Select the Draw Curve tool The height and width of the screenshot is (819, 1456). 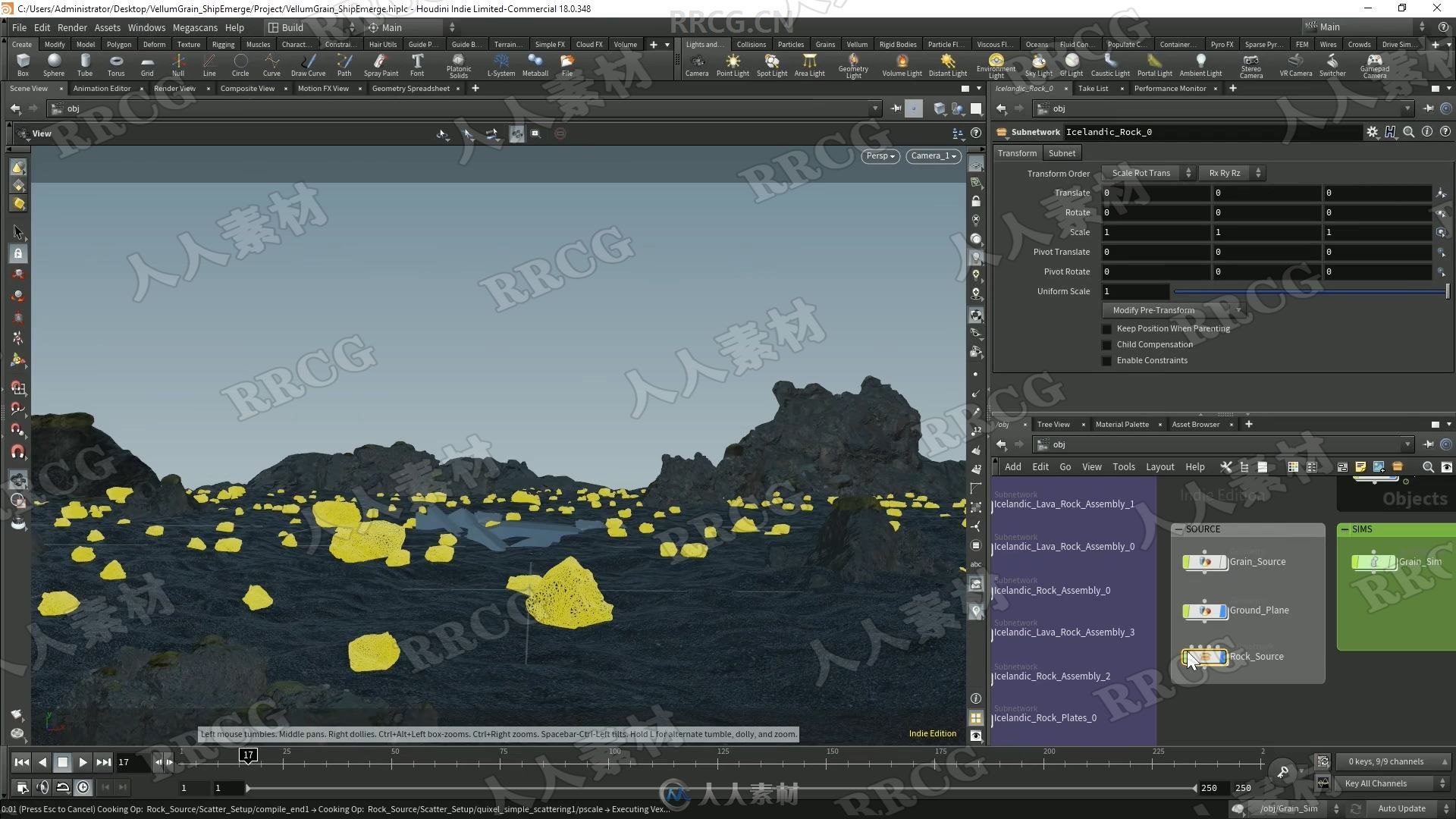308,64
